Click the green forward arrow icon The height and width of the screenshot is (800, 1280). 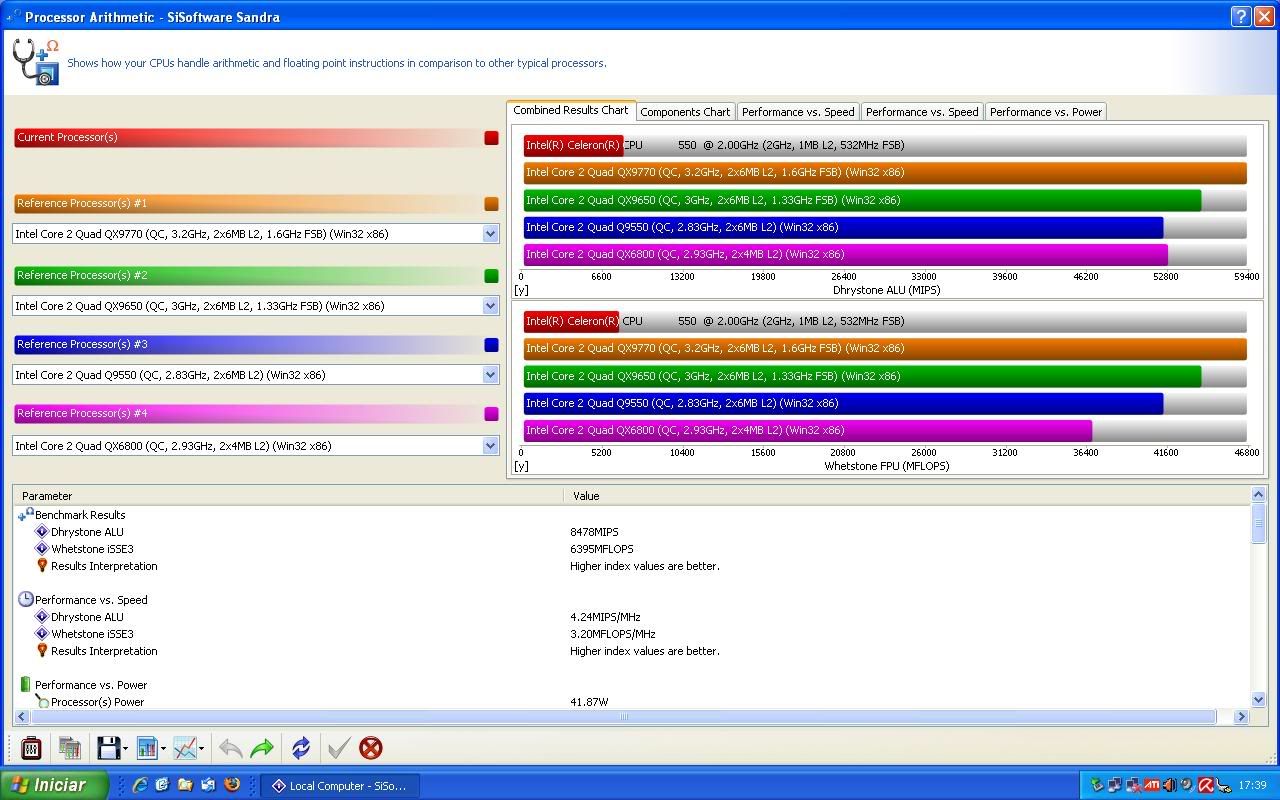click(x=262, y=748)
